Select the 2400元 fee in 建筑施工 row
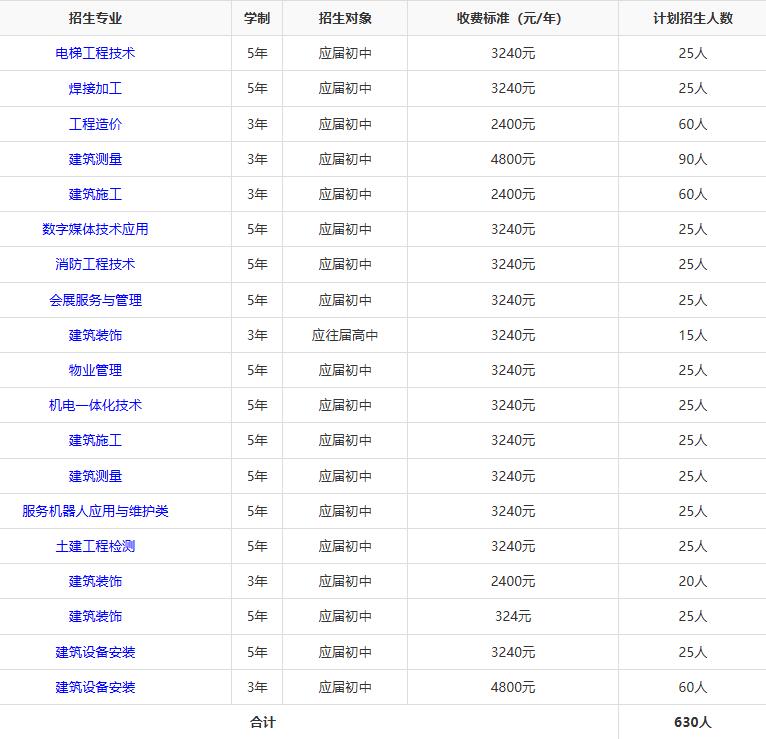The height and width of the screenshot is (739, 766). (x=513, y=194)
